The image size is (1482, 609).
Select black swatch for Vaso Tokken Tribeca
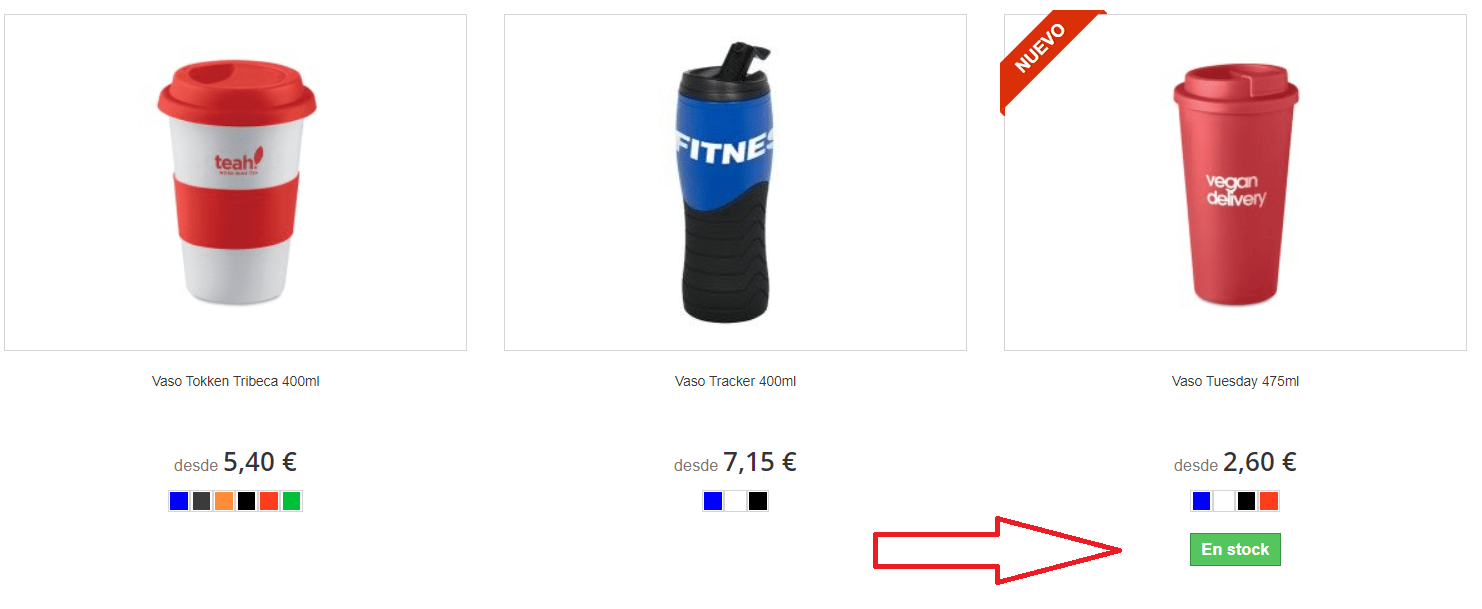pyautogui.click(x=246, y=501)
